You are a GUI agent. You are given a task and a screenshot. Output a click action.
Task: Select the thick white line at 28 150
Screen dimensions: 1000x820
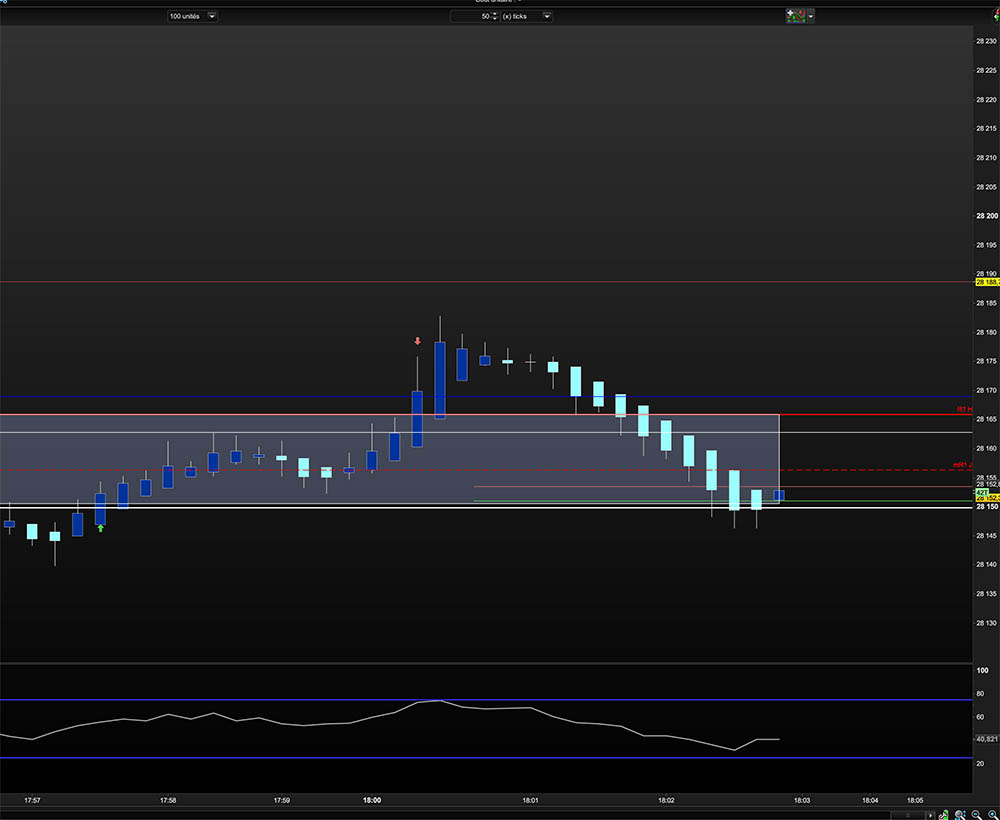486,508
